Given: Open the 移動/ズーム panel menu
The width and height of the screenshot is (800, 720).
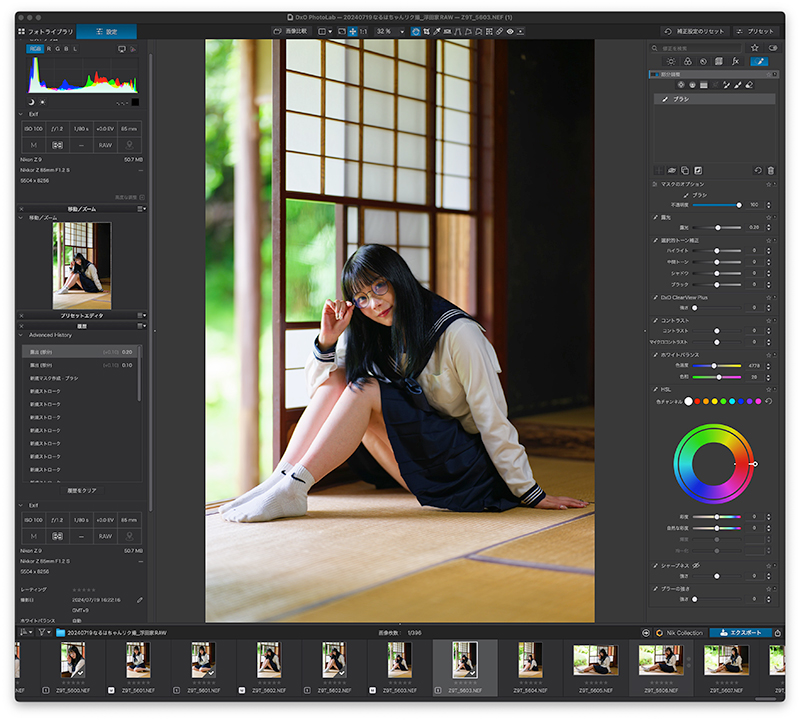Looking at the screenshot, I should [x=142, y=209].
